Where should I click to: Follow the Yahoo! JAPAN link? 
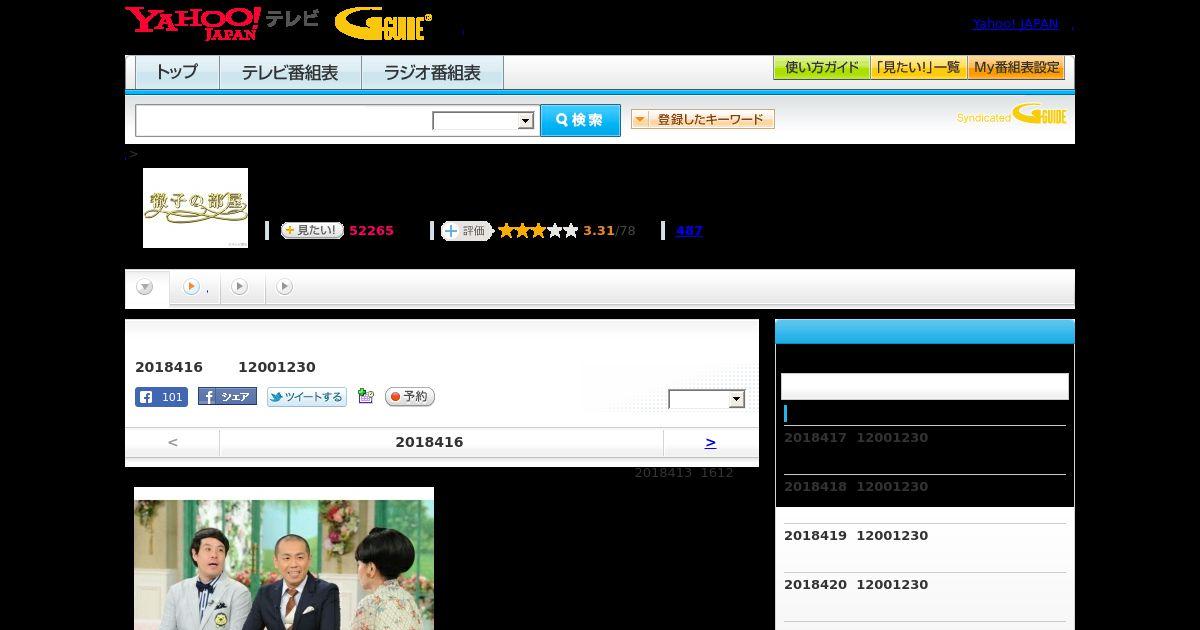tap(1015, 24)
